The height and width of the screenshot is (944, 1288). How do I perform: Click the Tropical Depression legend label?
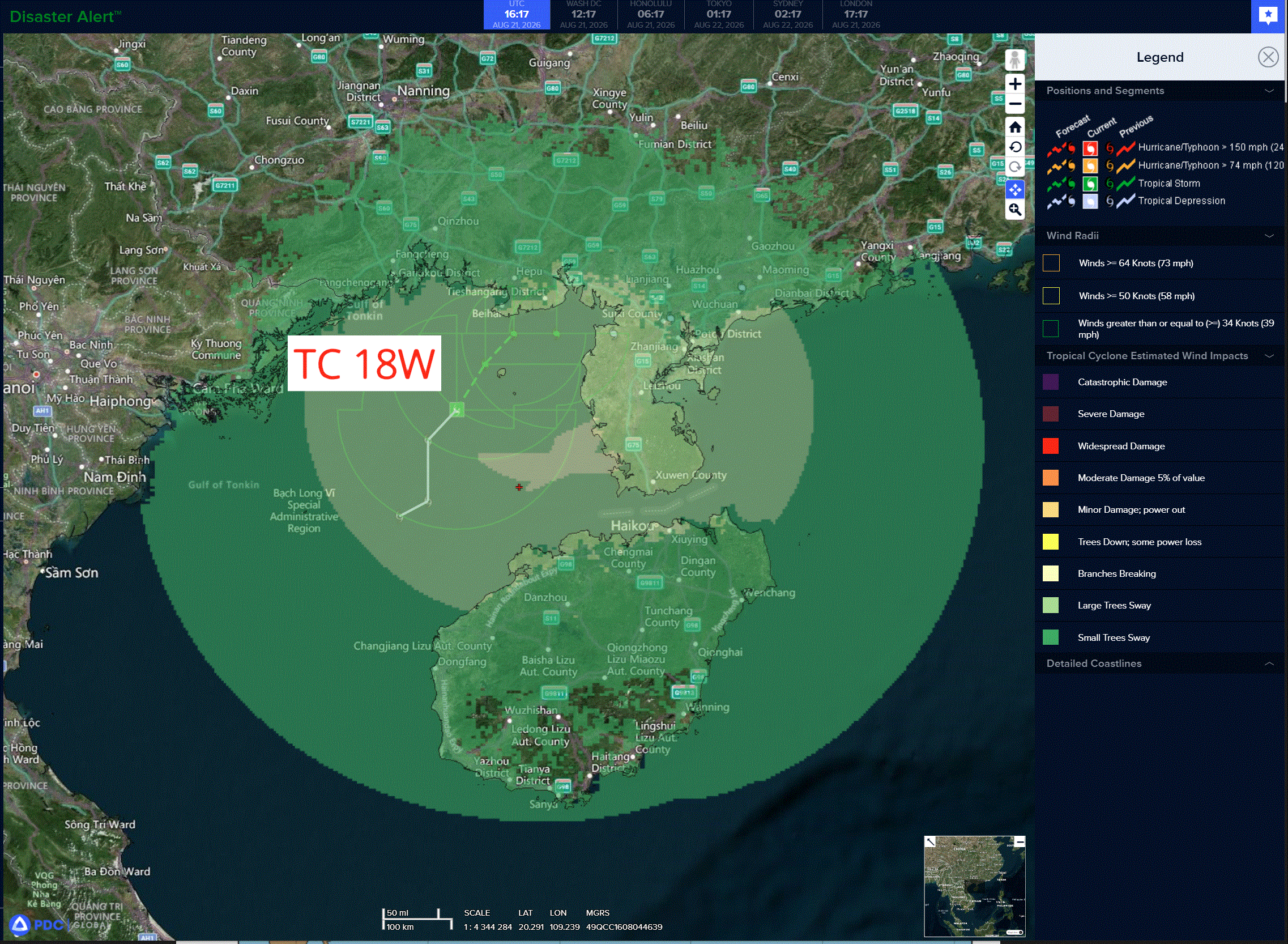(1181, 201)
